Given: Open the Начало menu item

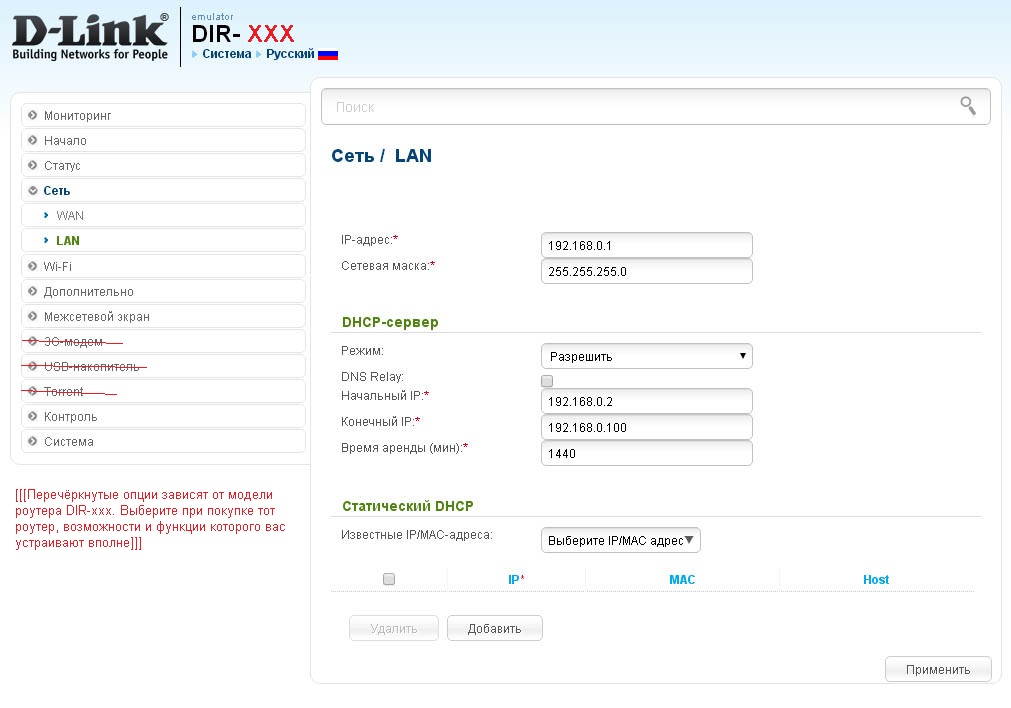Looking at the screenshot, I should tap(163, 140).
